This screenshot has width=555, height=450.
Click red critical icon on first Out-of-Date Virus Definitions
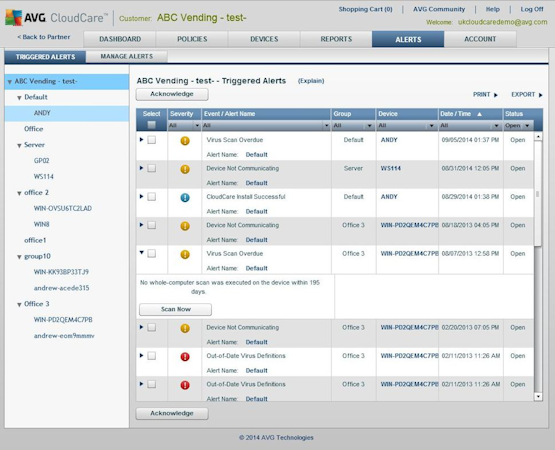[x=185, y=357]
